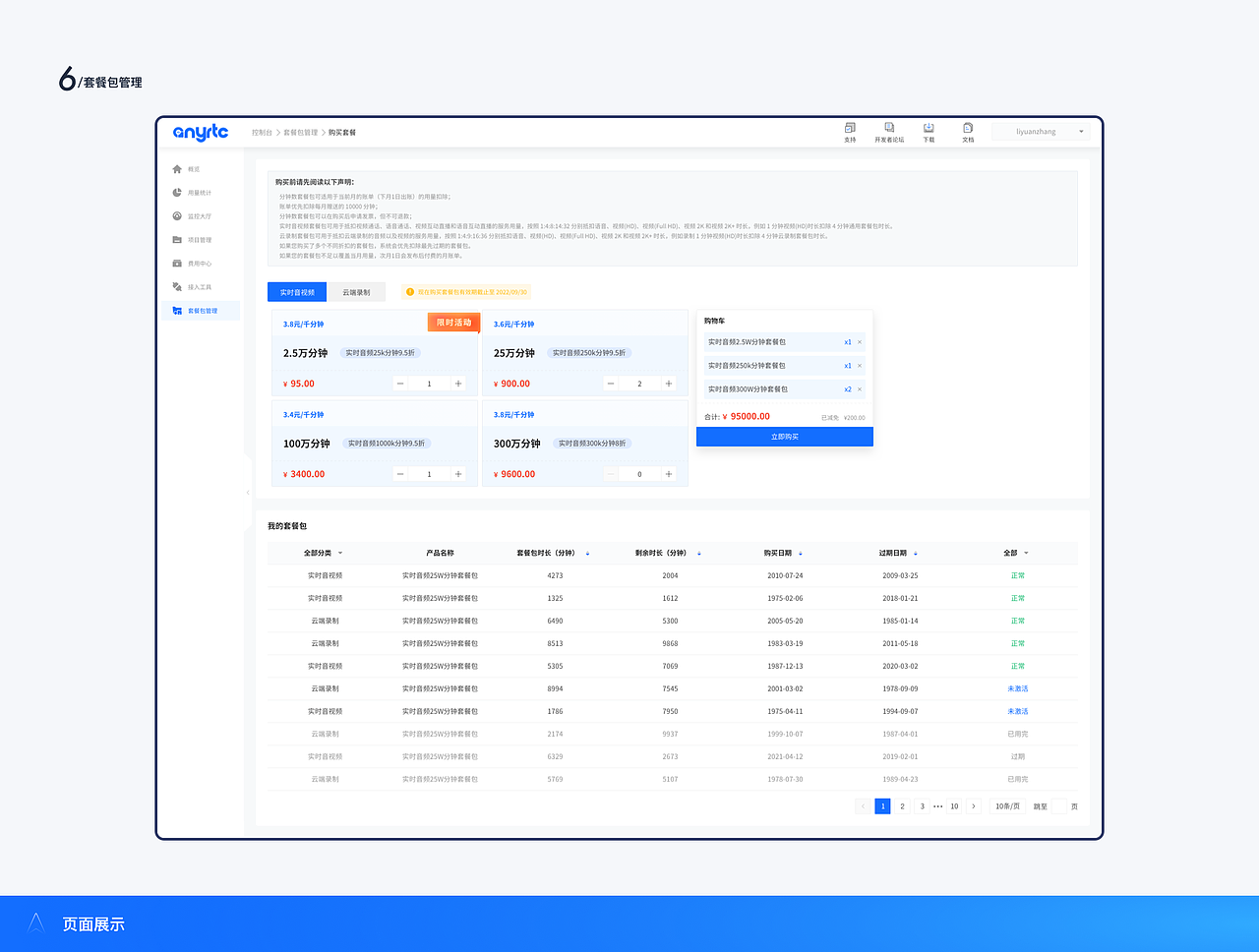The height and width of the screenshot is (952, 1259).
Task: Decrease quantity for 25万分钟 package
Action: 611,384
